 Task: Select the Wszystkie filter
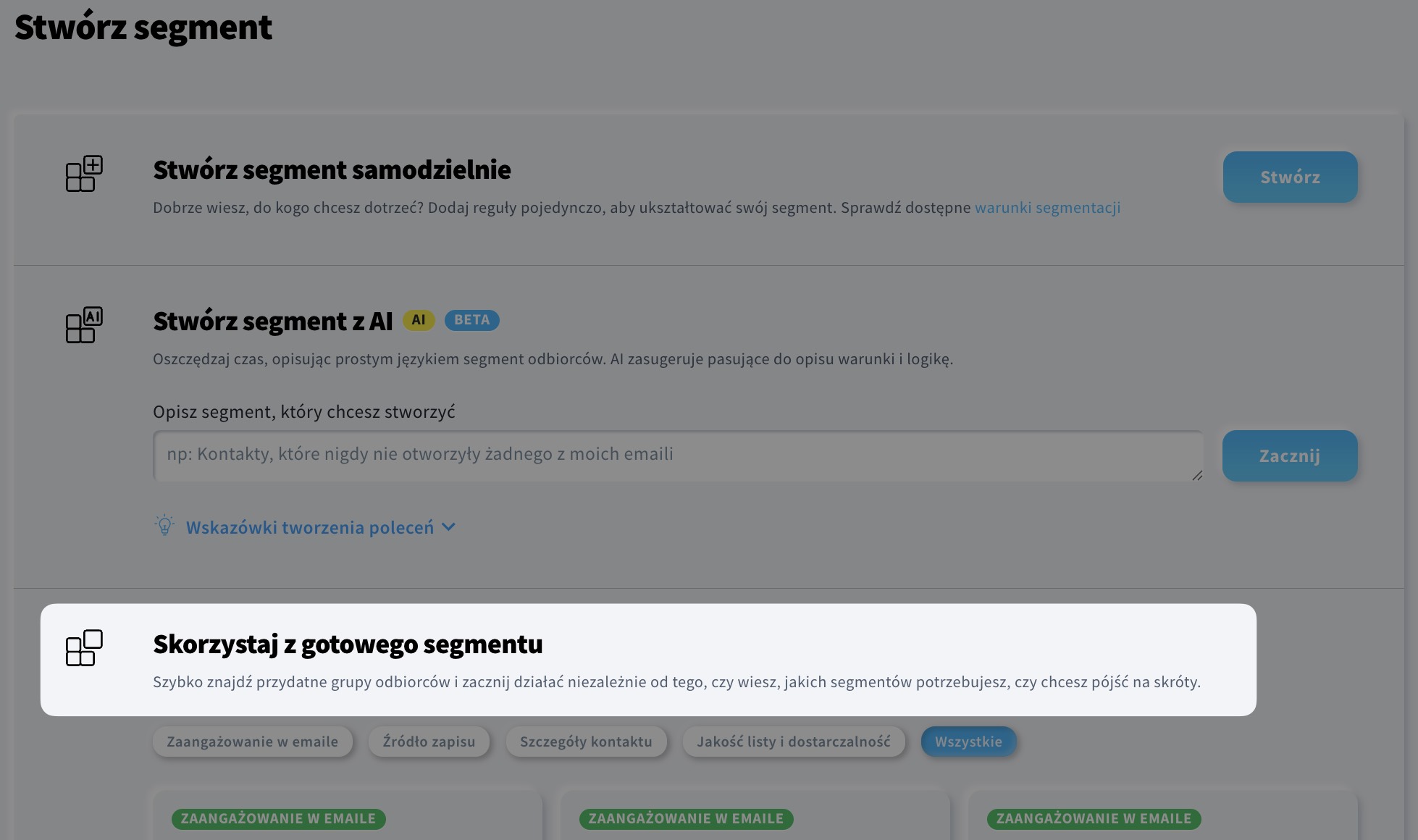coord(968,741)
